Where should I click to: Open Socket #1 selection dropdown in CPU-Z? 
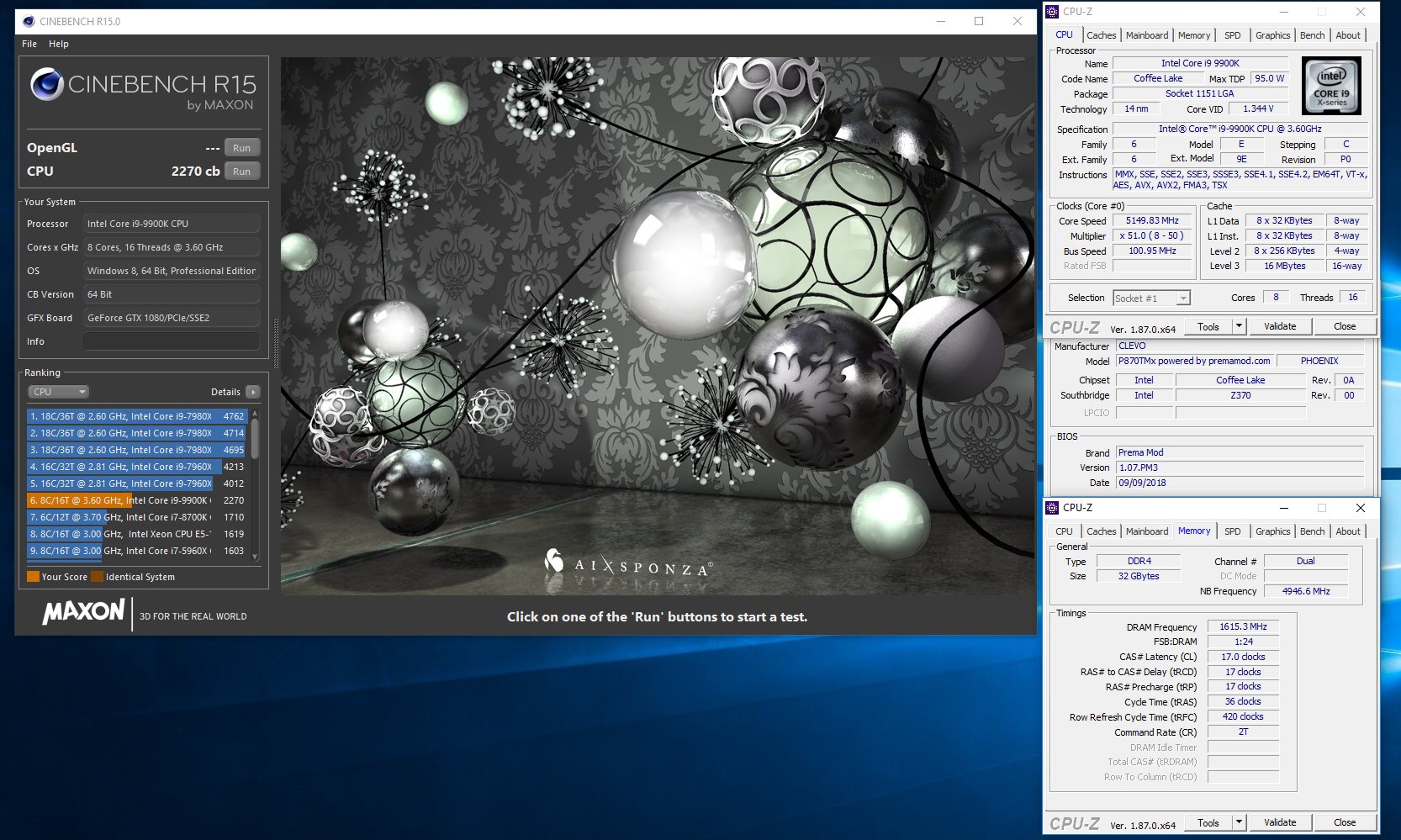(1152, 298)
